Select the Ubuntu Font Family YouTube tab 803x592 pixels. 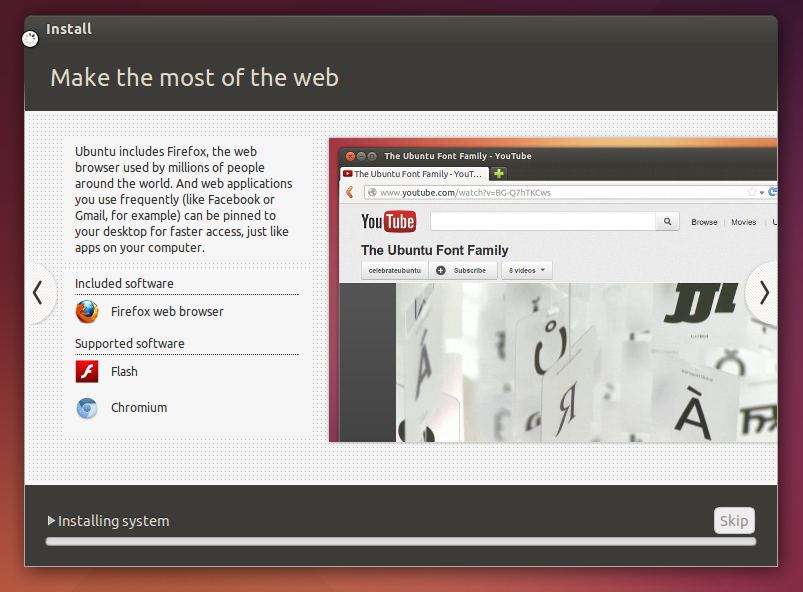414,174
